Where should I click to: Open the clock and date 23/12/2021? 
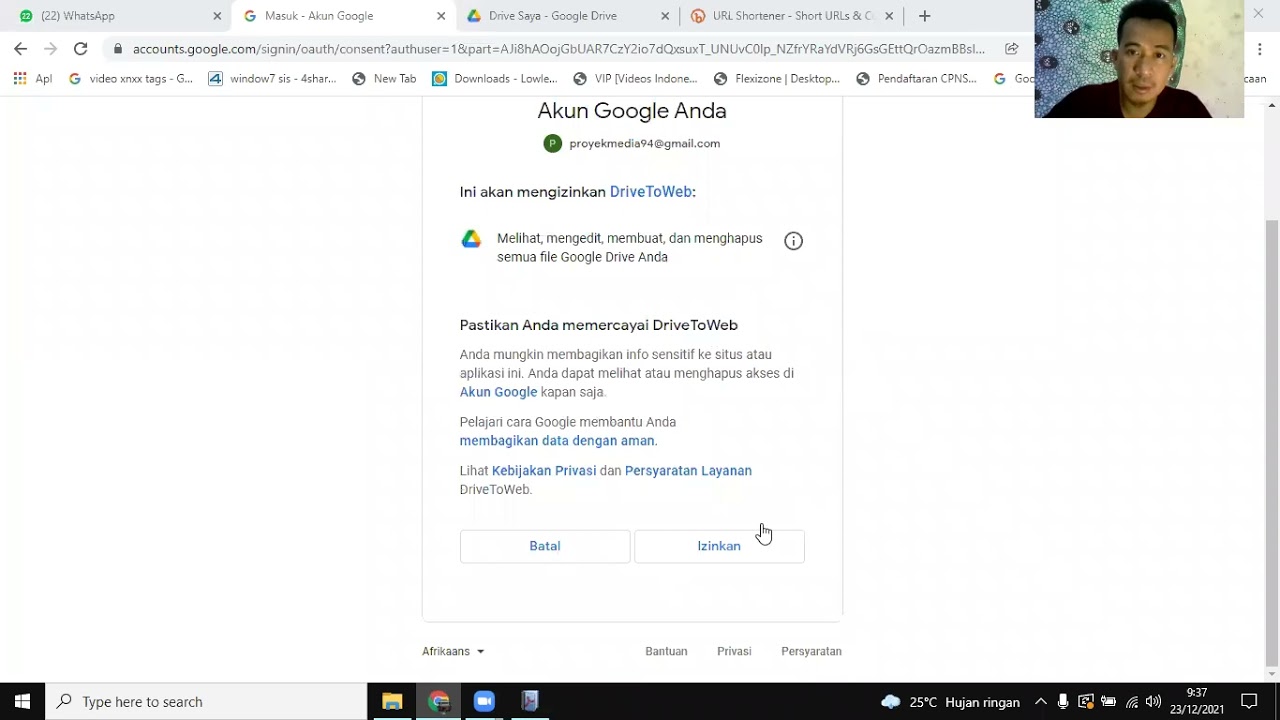pyautogui.click(x=1197, y=701)
